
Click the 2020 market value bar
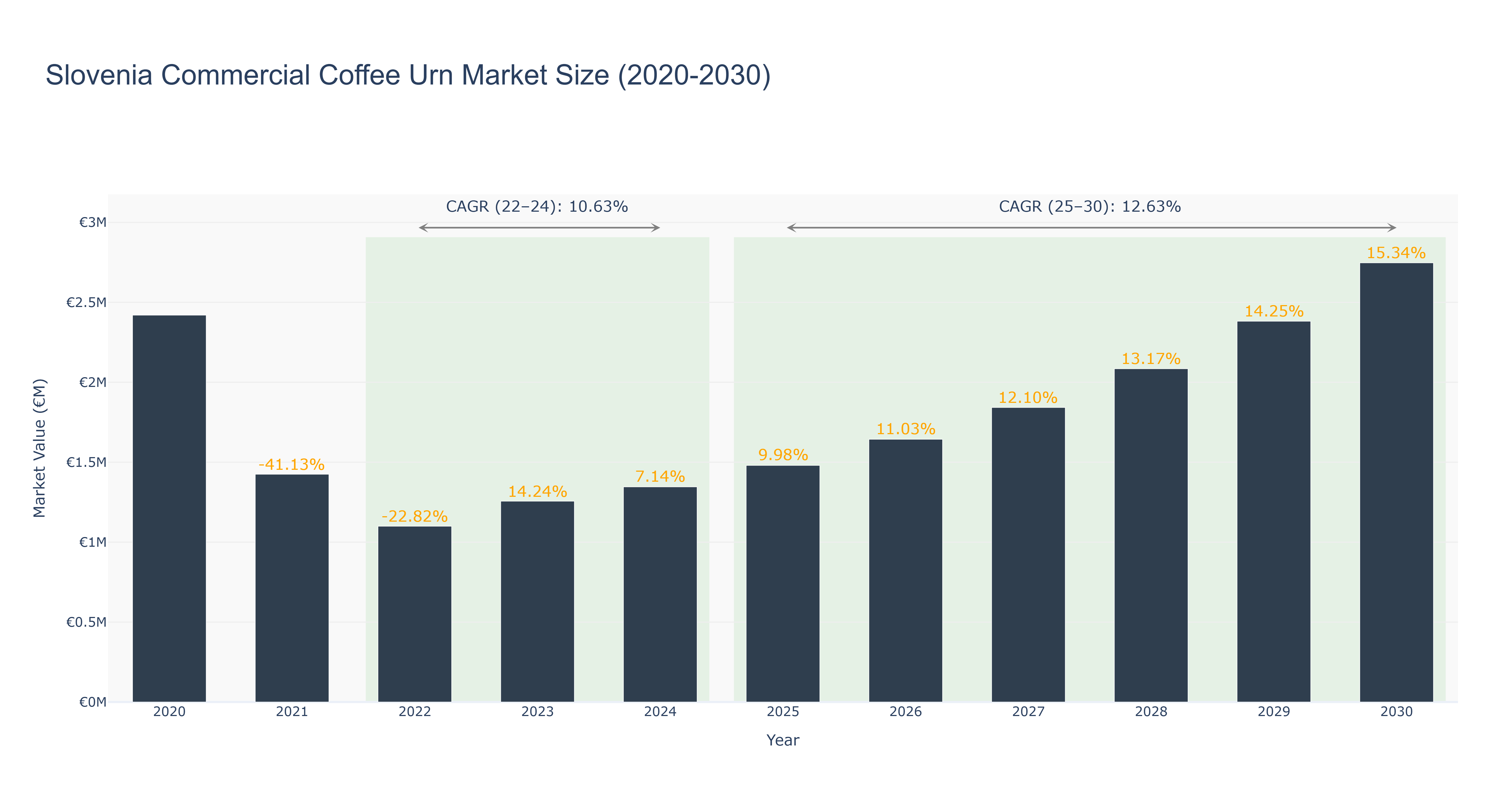pos(169,508)
